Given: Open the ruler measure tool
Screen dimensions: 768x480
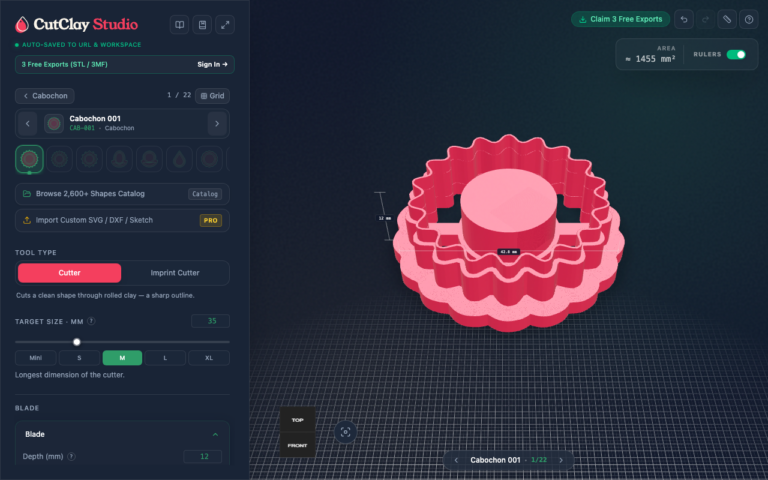Looking at the screenshot, I should 727,20.
